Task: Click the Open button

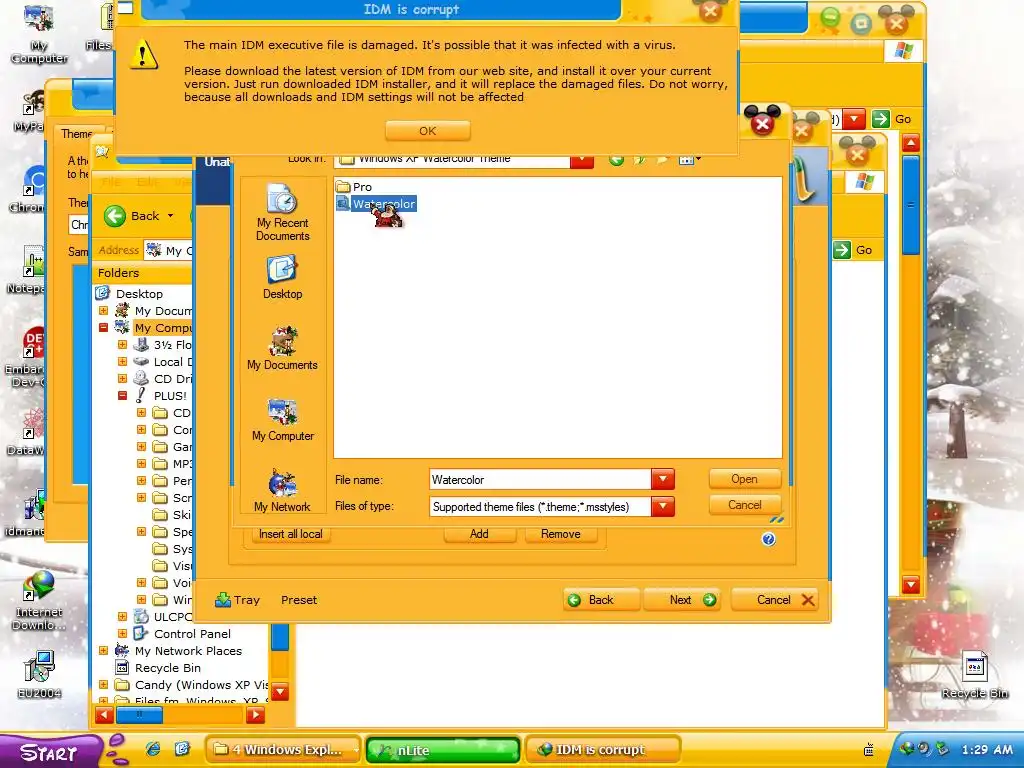Action: pyautogui.click(x=744, y=479)
